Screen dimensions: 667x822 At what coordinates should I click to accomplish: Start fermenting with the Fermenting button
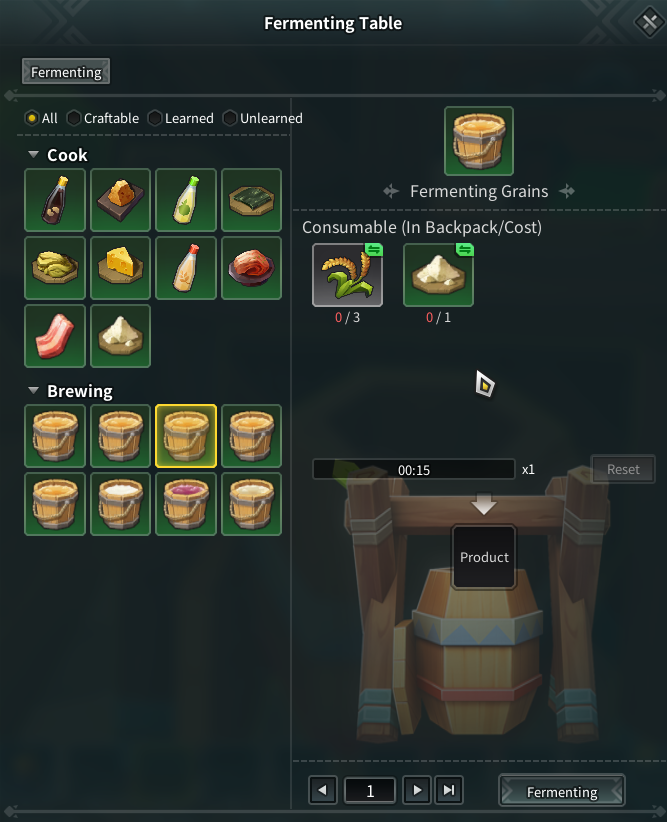click(x=562, y=791)
